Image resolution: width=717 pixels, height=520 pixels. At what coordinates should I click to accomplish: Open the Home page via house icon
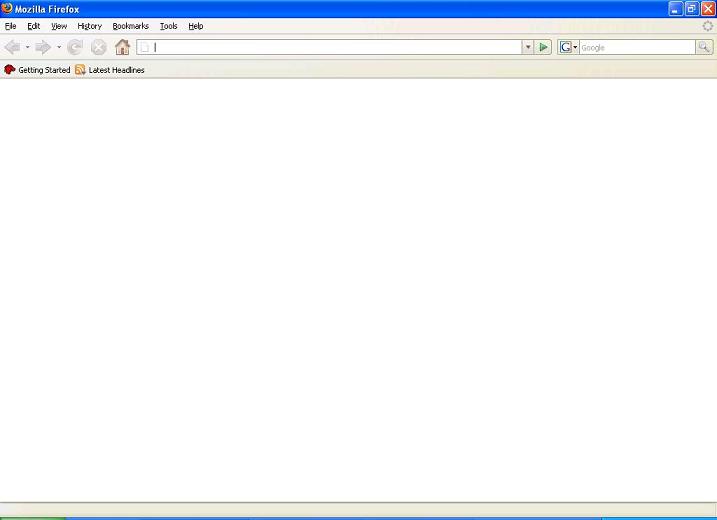coord(122,47)
